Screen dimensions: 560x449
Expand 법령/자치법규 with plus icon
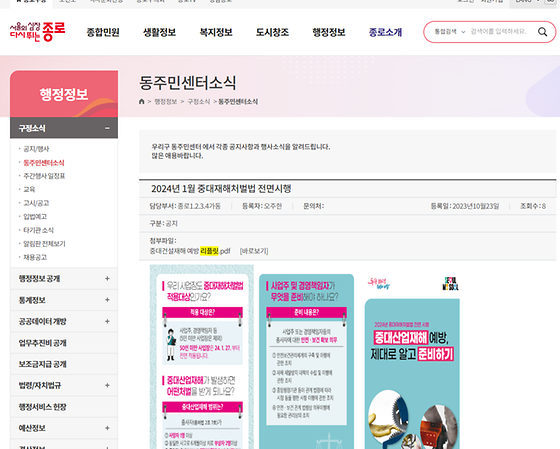click(107, 385)
